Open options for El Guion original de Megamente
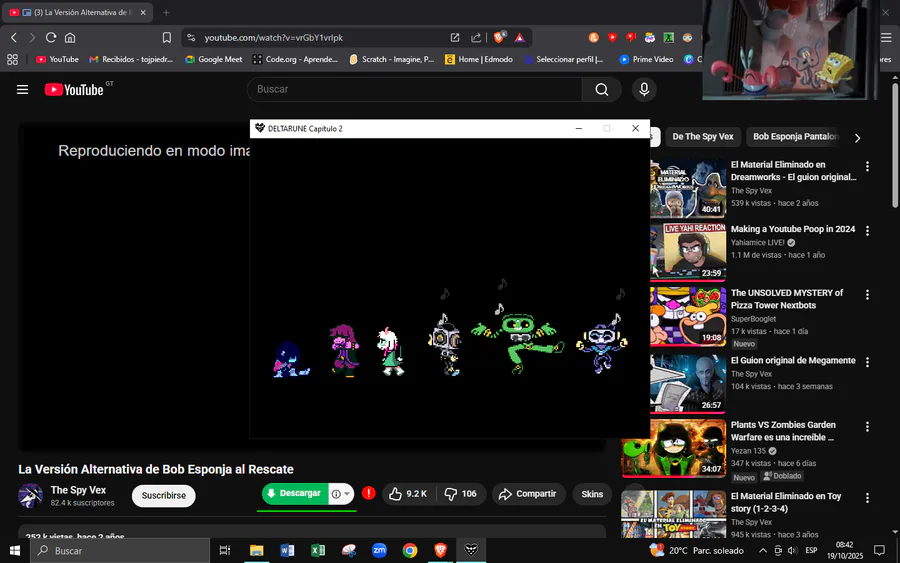Image resolution: width=900 pixels, height=563 pixels. 867,362
